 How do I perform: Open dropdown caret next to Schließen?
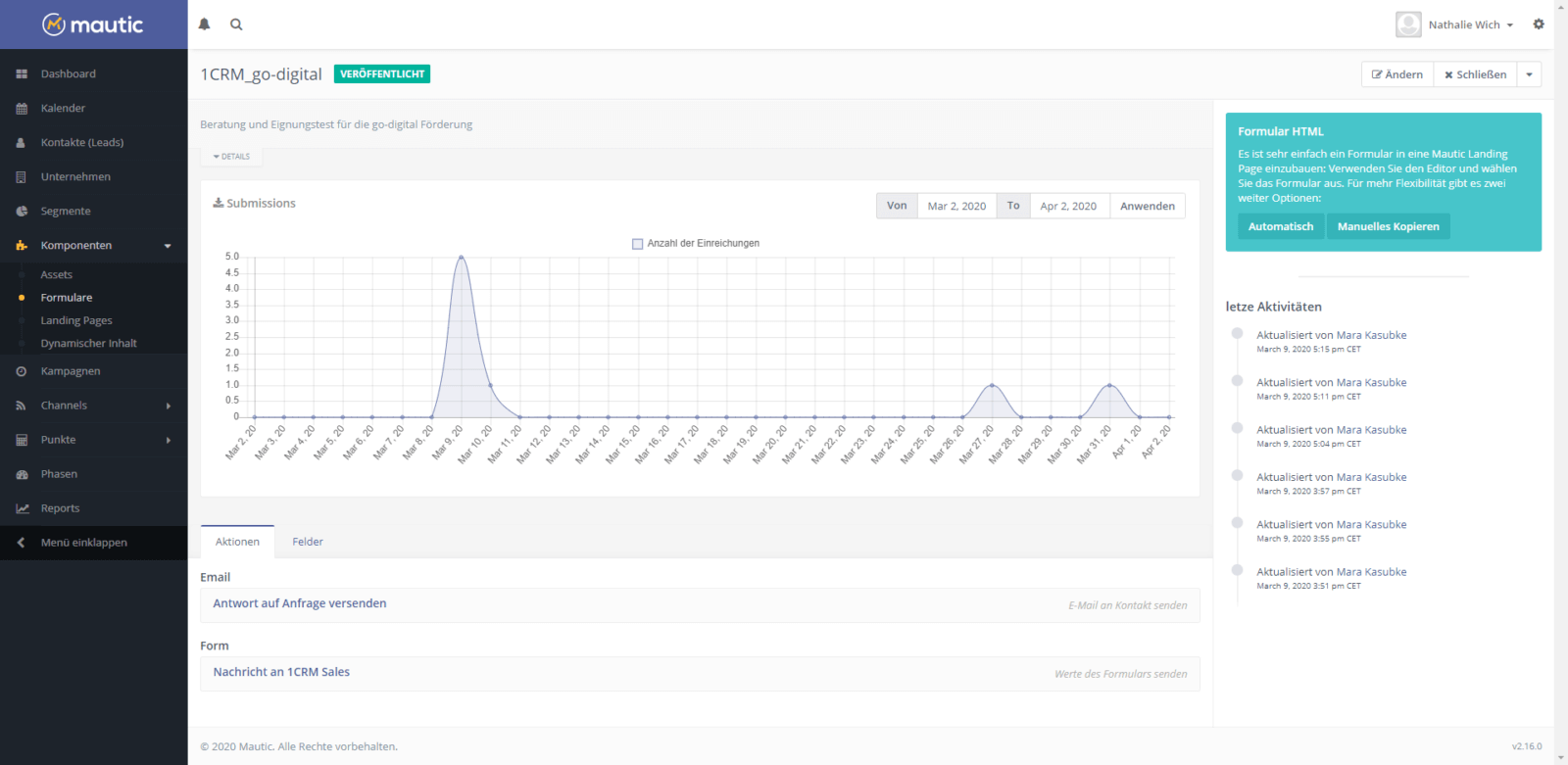point(1529,74)
